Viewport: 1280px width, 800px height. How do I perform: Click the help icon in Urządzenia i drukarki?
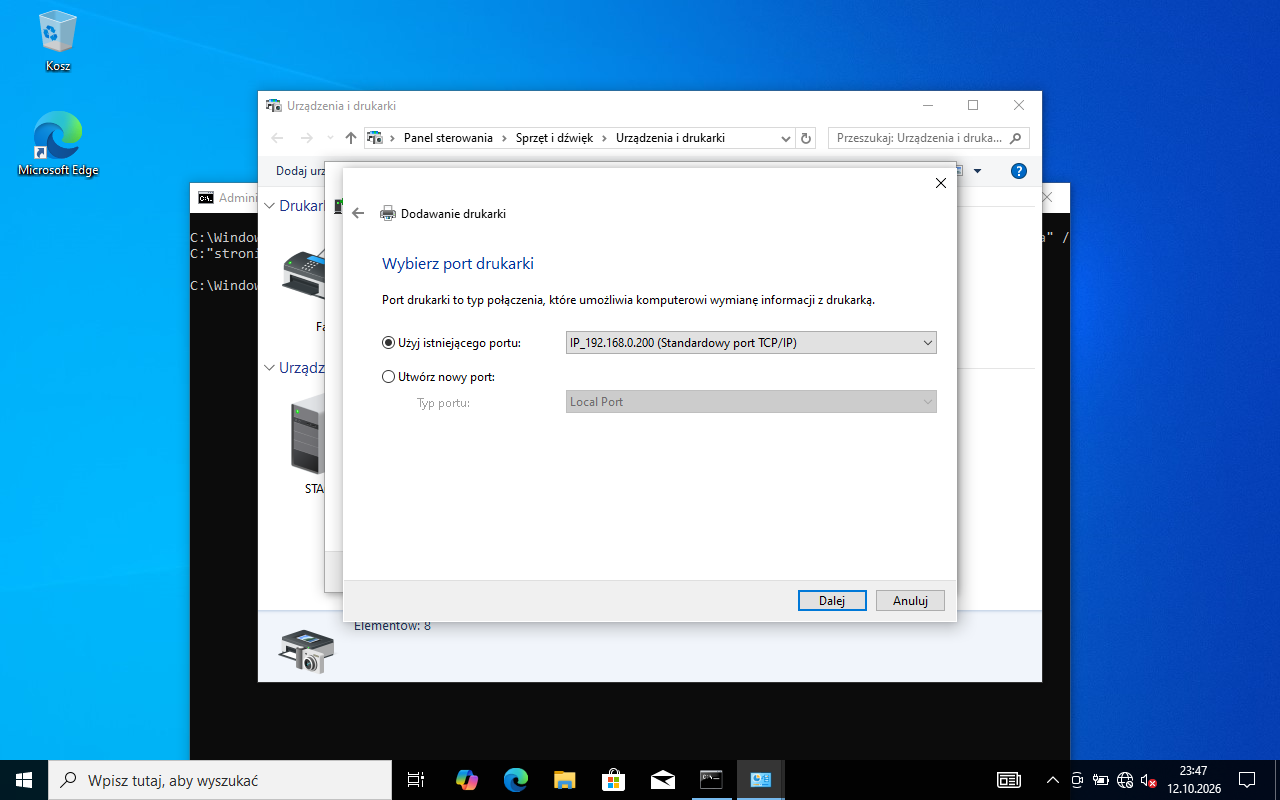[1019, 171]
